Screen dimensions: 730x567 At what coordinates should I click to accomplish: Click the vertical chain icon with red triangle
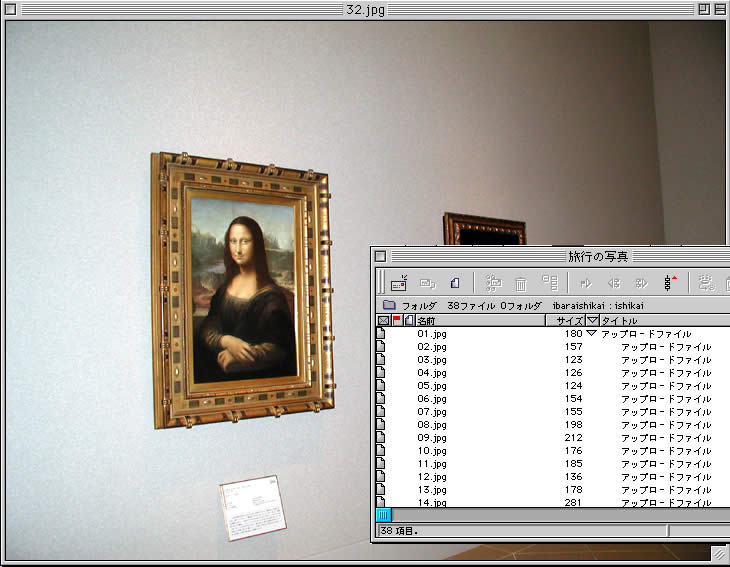click(x=670, y=283)
